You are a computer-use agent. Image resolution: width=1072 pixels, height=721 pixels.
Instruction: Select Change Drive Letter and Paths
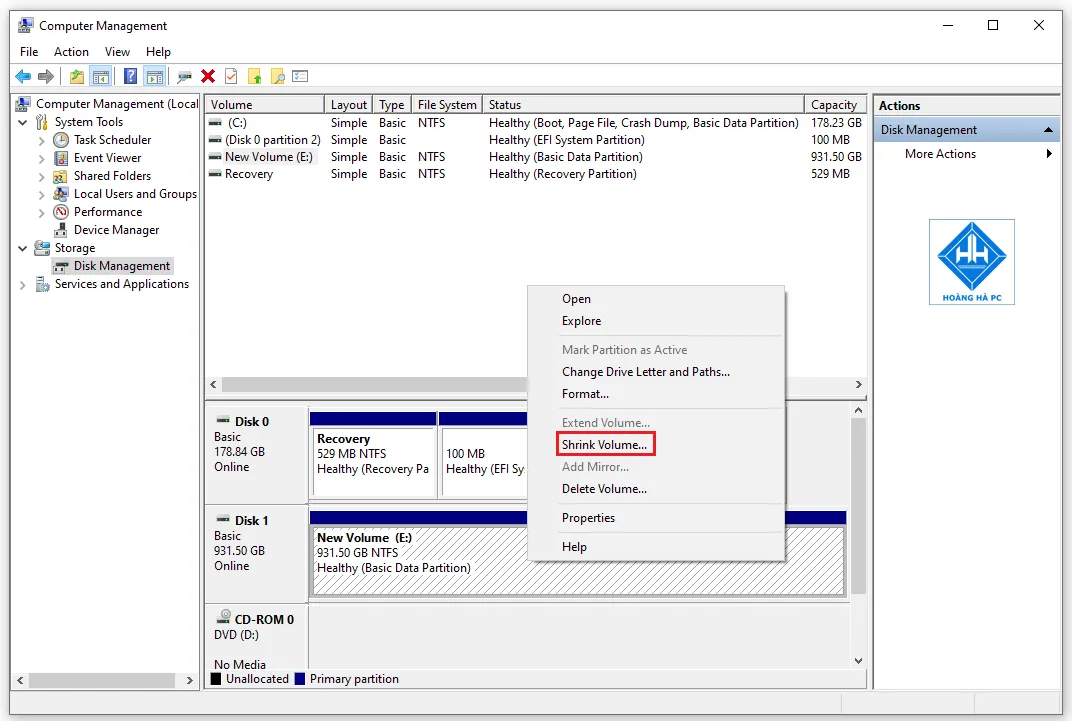[x=646, y=372]
